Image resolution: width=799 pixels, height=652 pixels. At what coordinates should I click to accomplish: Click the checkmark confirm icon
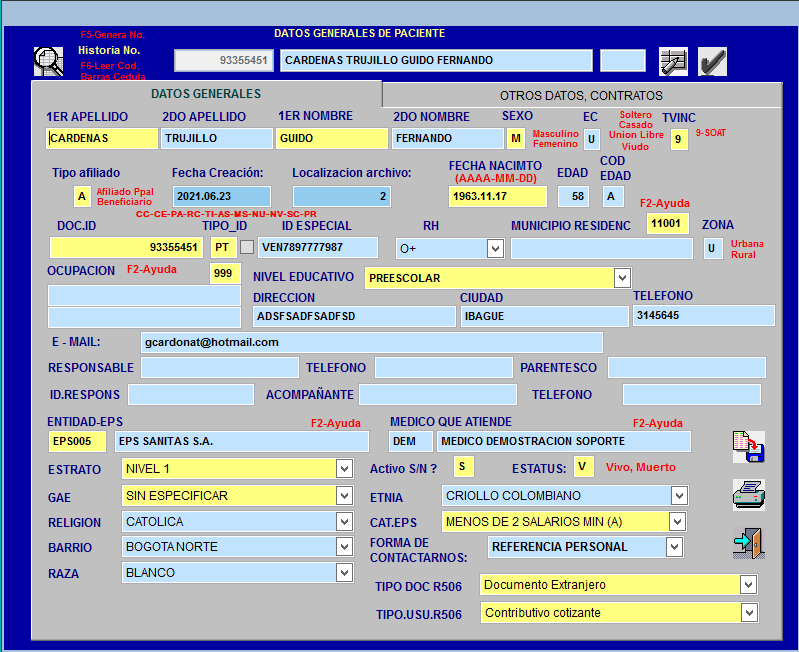click(x=712, y=62)
